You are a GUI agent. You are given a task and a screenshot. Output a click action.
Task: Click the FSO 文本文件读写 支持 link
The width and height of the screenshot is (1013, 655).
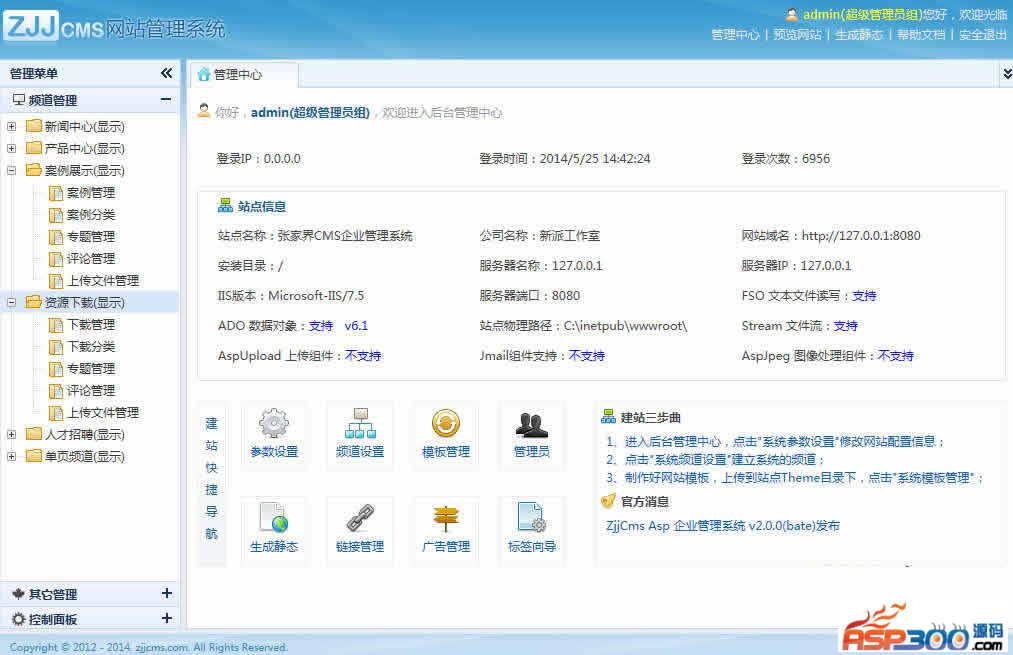pos(864,296)
